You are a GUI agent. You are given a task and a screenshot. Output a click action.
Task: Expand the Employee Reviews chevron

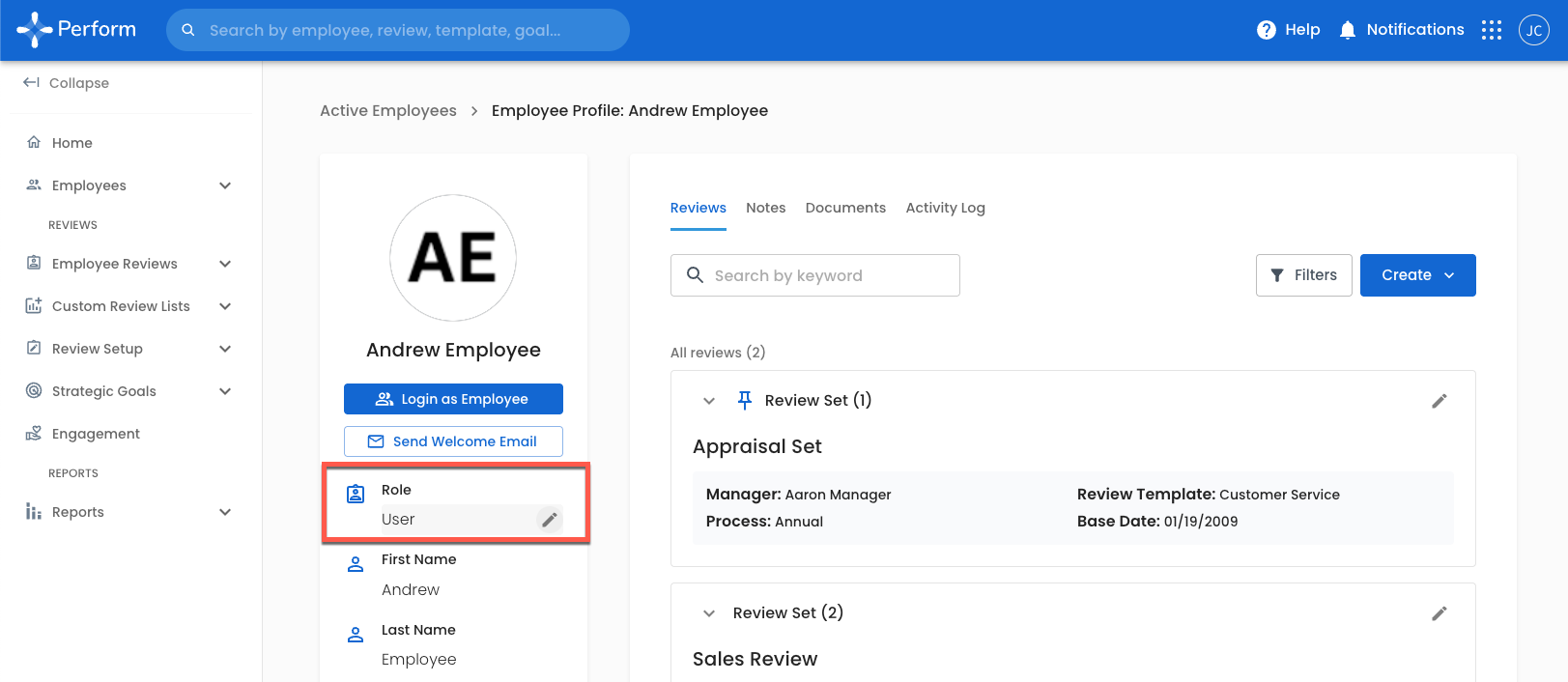point(225,264)
